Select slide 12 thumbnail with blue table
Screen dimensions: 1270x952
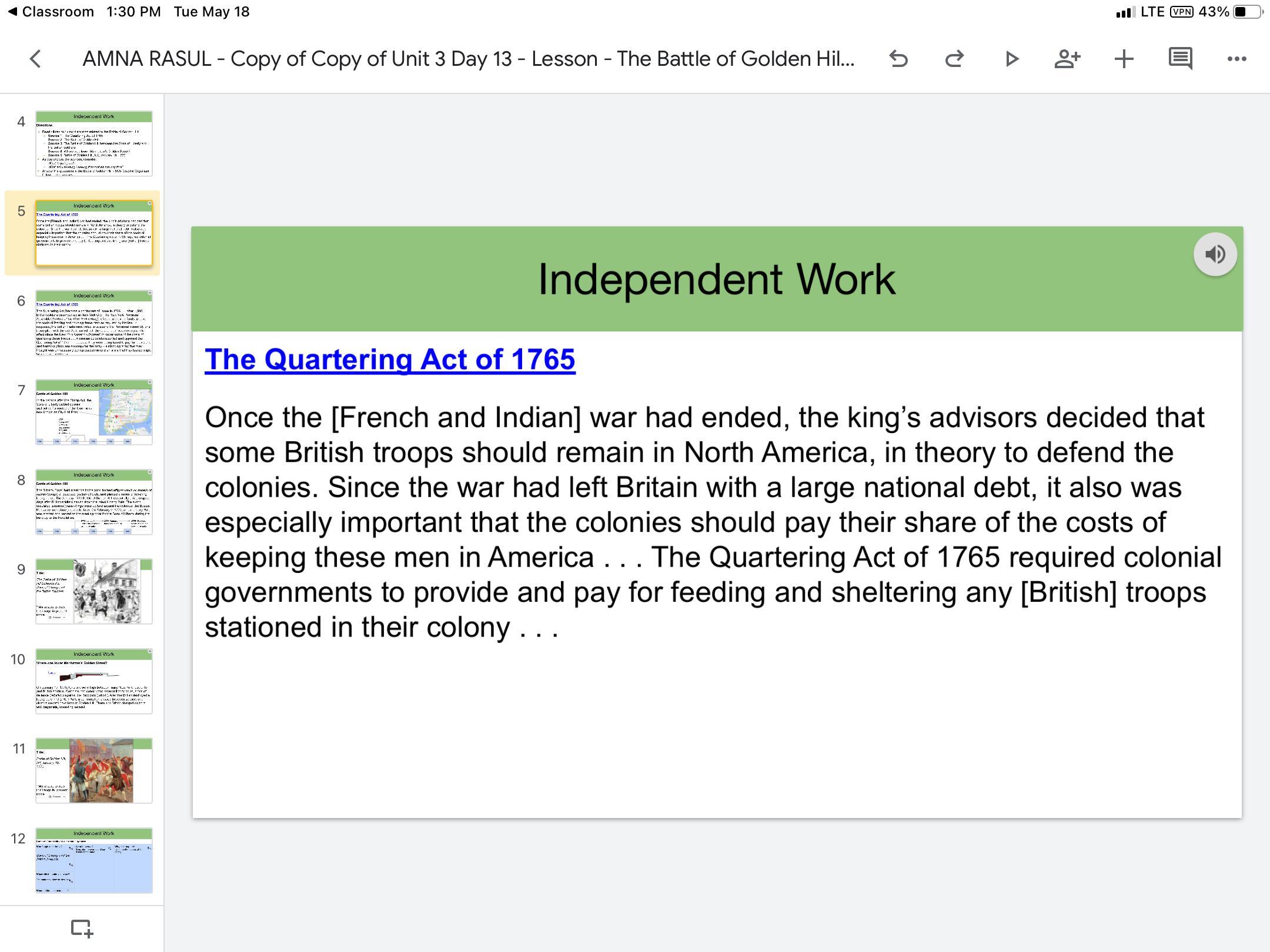click(94, 860)
